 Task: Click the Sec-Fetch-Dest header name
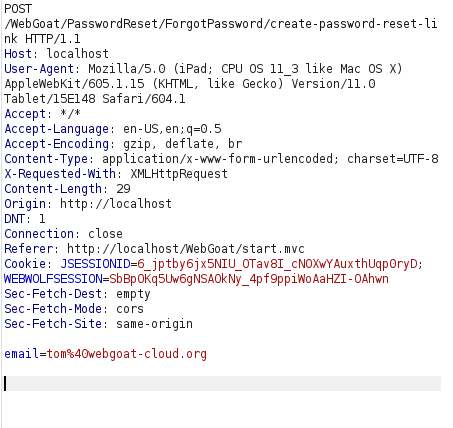coord(53,294)
